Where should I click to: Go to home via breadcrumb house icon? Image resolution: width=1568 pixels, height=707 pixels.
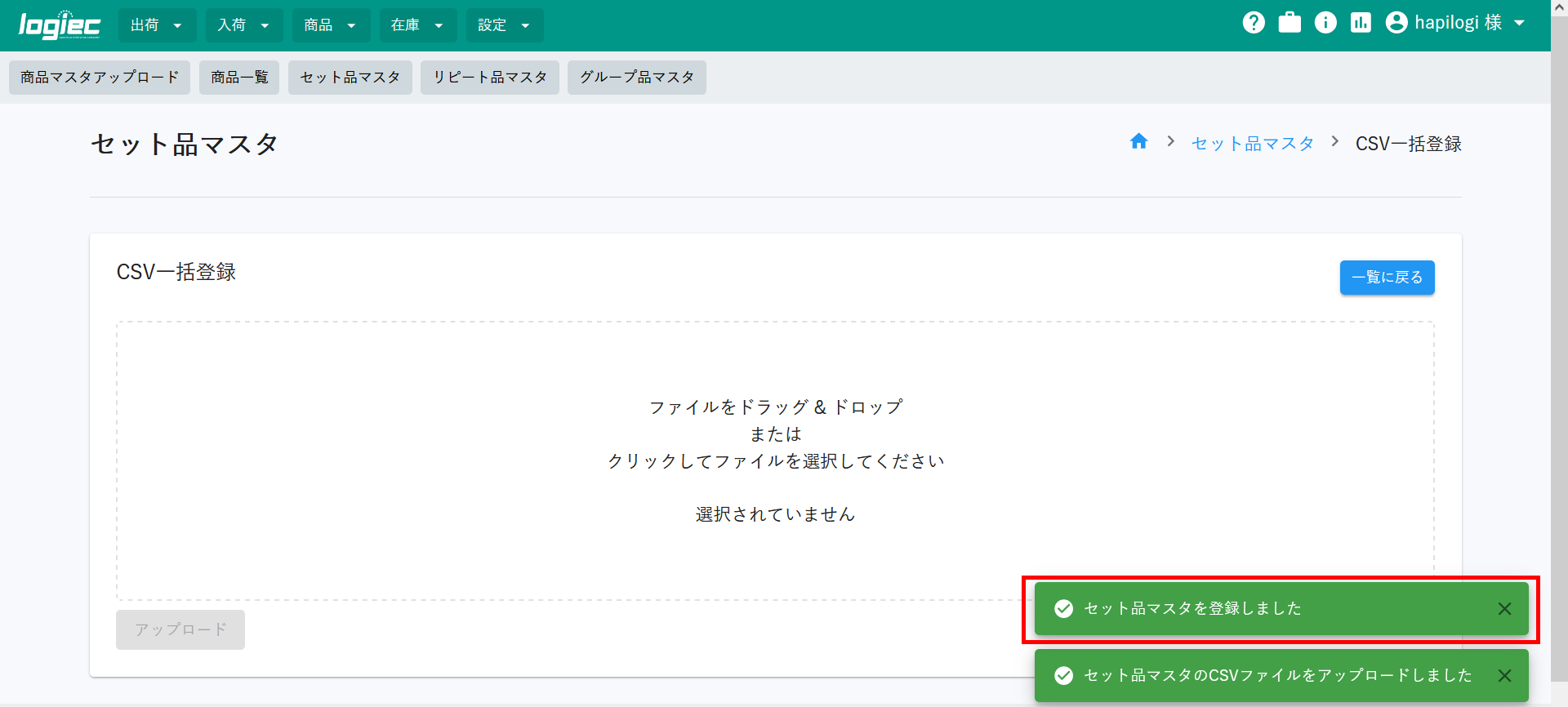coord(1138,142)
